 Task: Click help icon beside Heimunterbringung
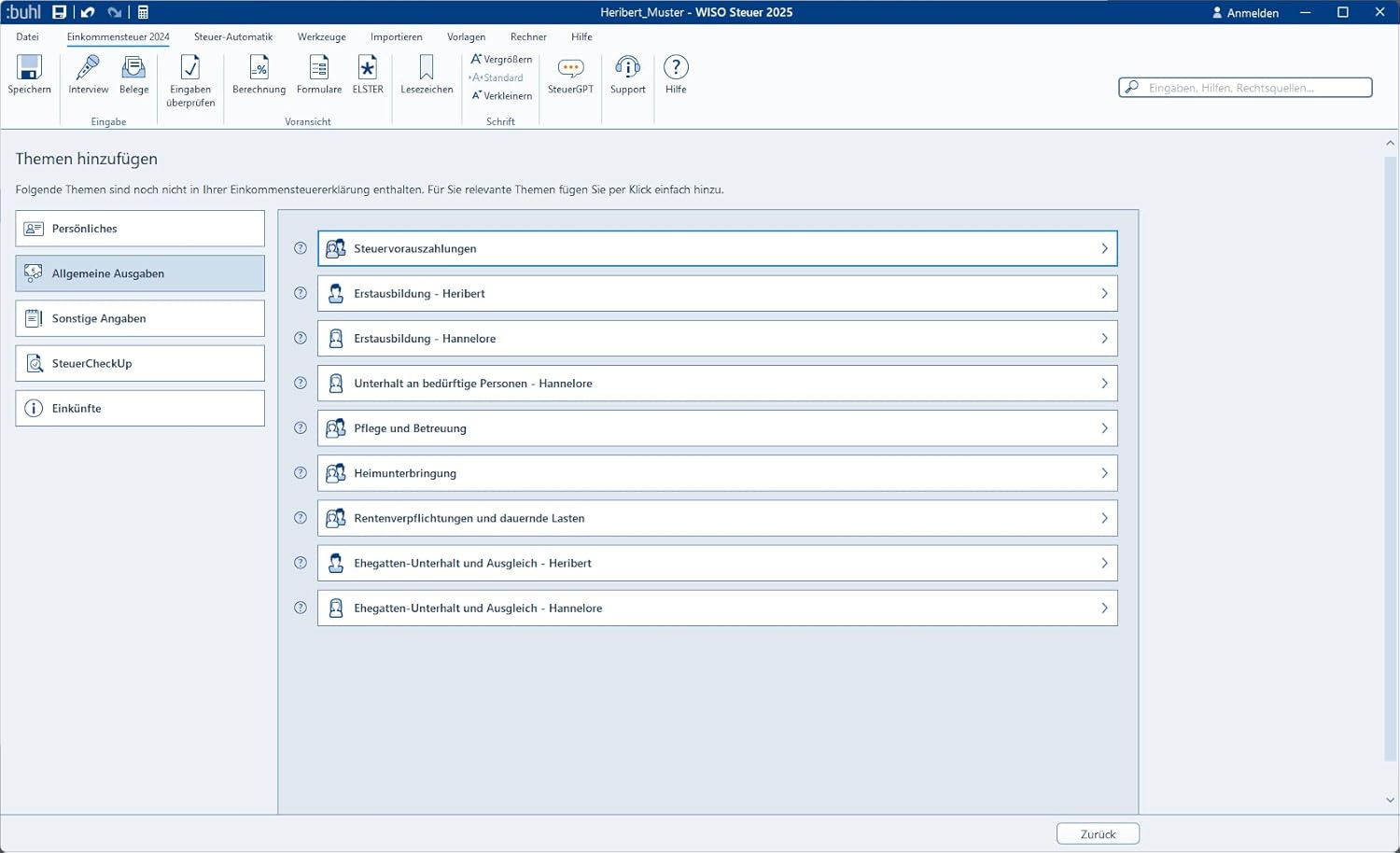point(301,472)
